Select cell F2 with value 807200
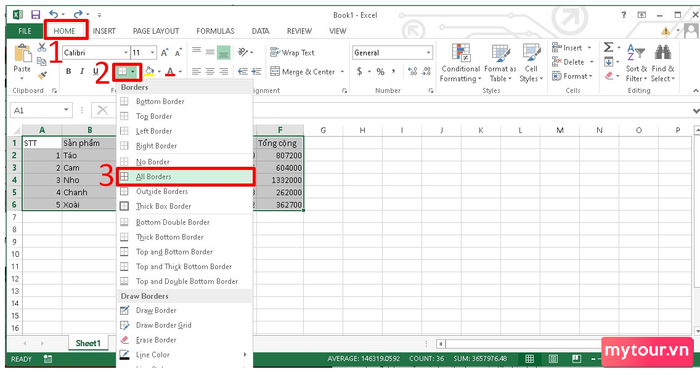This screenshot has width=700, height=375. tap(280, 156)
